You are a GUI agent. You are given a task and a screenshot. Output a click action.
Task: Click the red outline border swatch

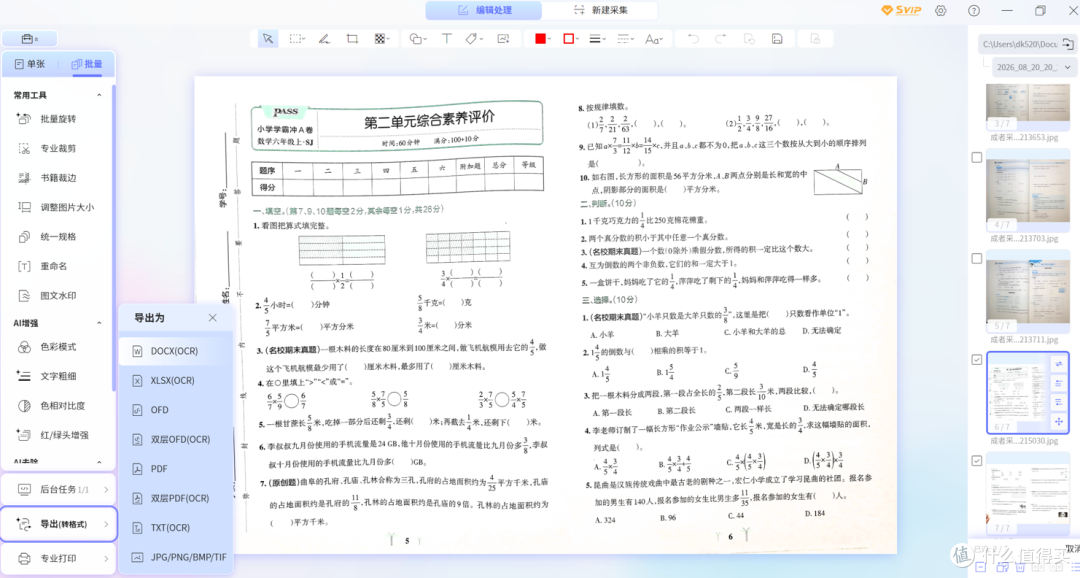tap(568, 39)
